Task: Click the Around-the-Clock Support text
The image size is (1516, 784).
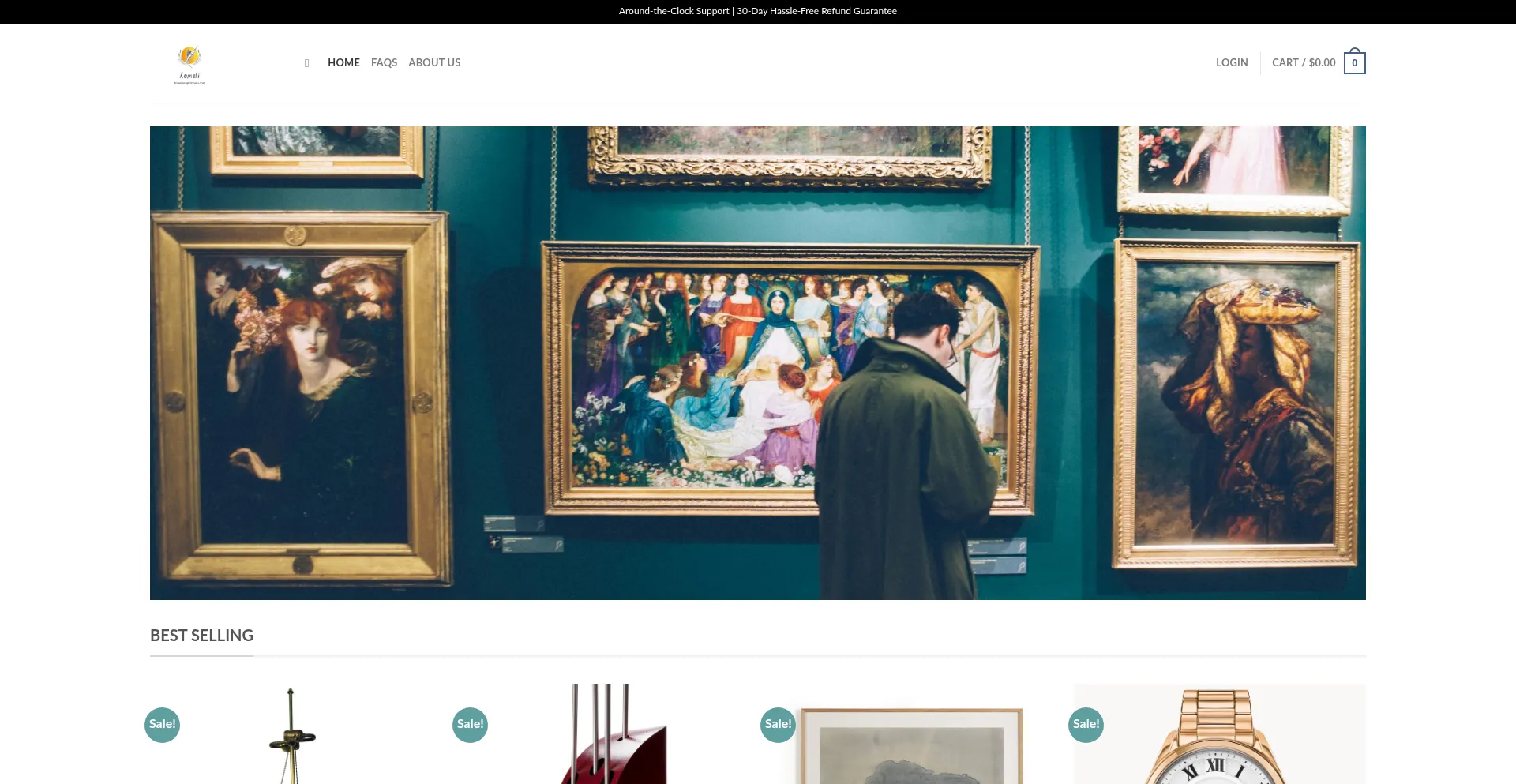Action: [674, 11]
